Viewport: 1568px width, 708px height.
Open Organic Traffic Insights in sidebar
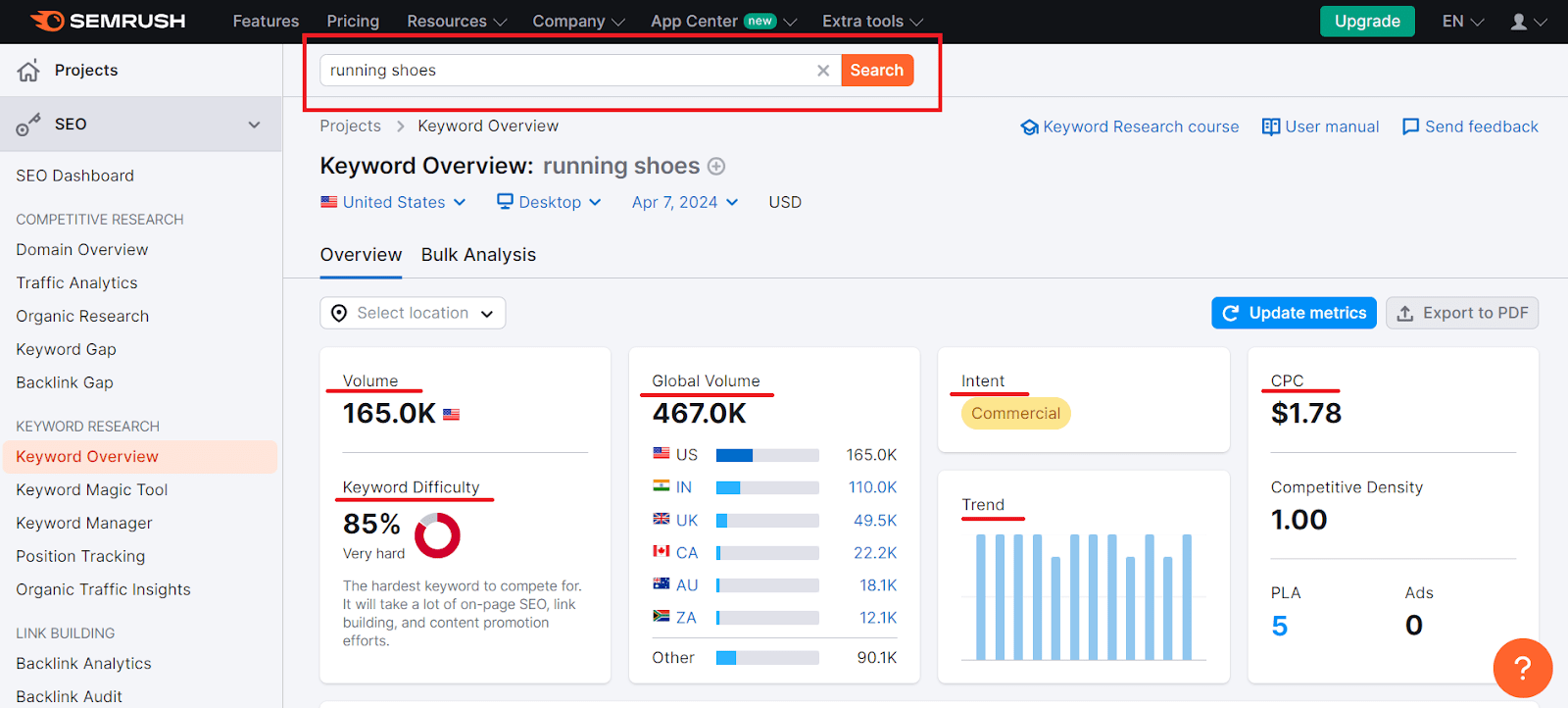(x=103, y=590)
